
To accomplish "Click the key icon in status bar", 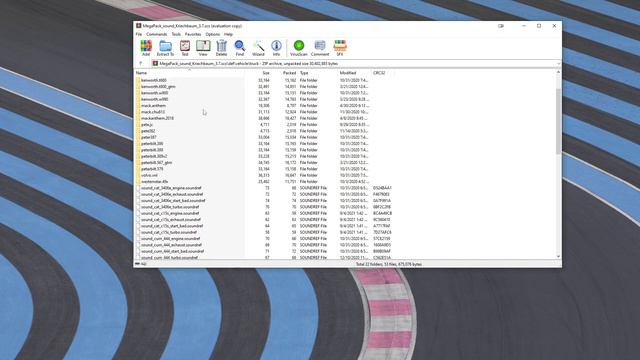I will pyautogui.click(x=143, y=264).
